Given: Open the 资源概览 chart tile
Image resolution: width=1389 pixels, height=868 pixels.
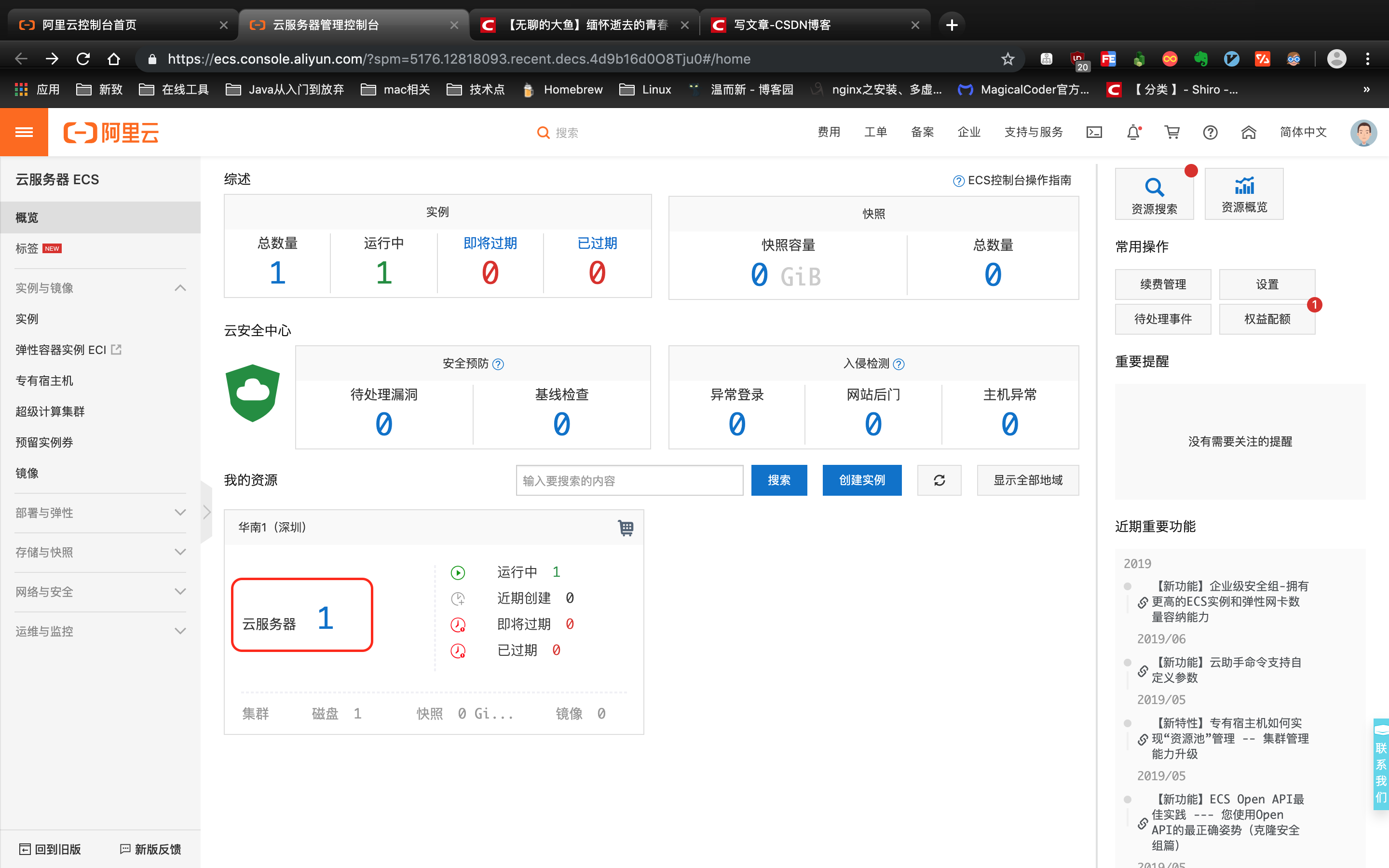Looking at the screenshot, I should [x=1244, y=194].
